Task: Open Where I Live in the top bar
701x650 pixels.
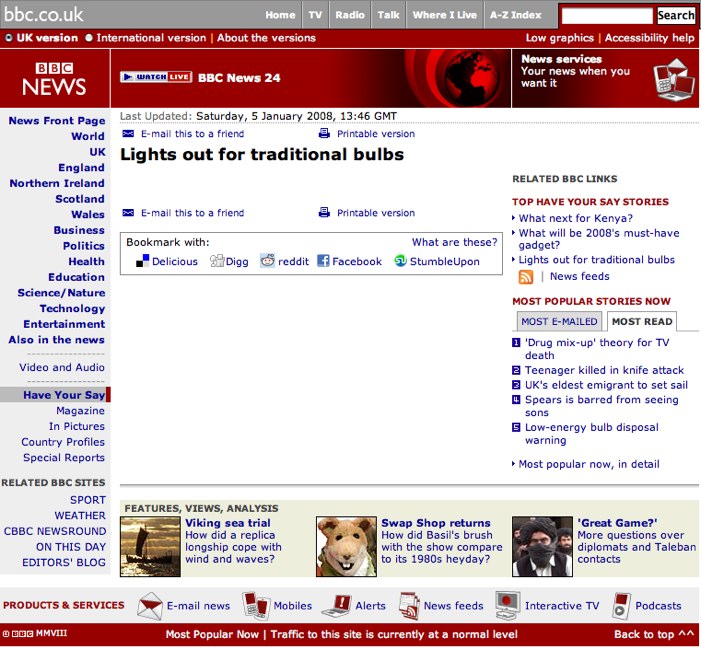Action: point(444,15)
